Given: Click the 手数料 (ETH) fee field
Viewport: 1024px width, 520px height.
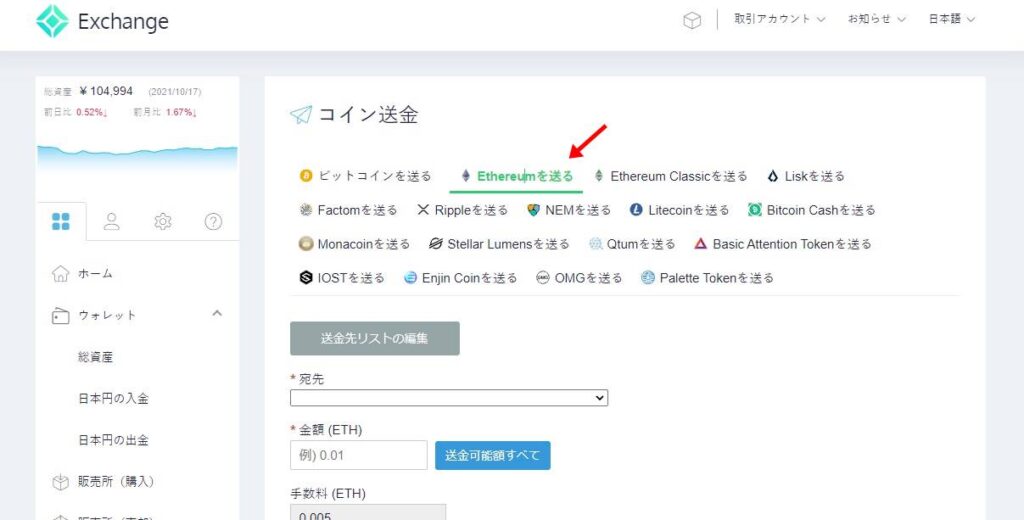Looking at the screenshot, I should pos(368,512).
